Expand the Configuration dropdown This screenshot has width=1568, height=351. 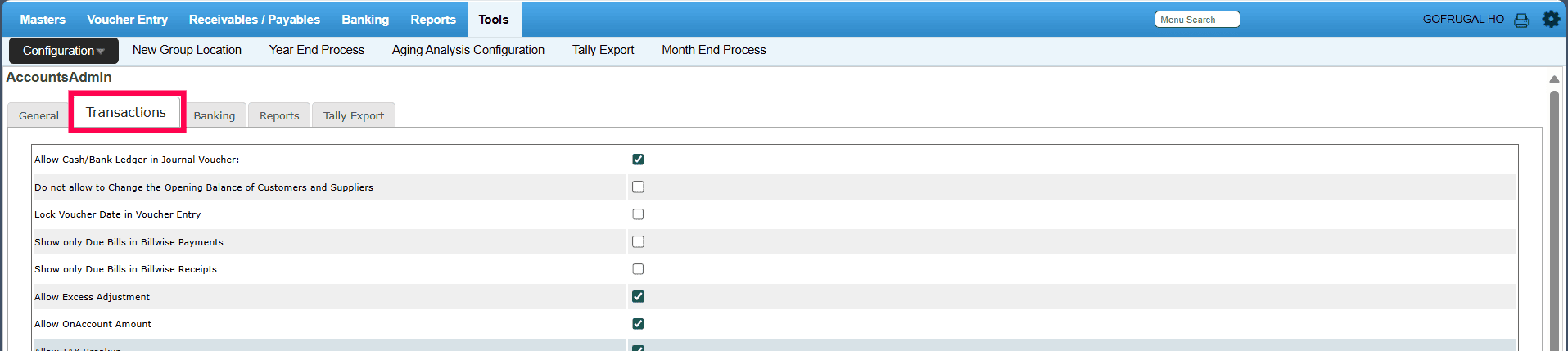[x=64, y=51]
